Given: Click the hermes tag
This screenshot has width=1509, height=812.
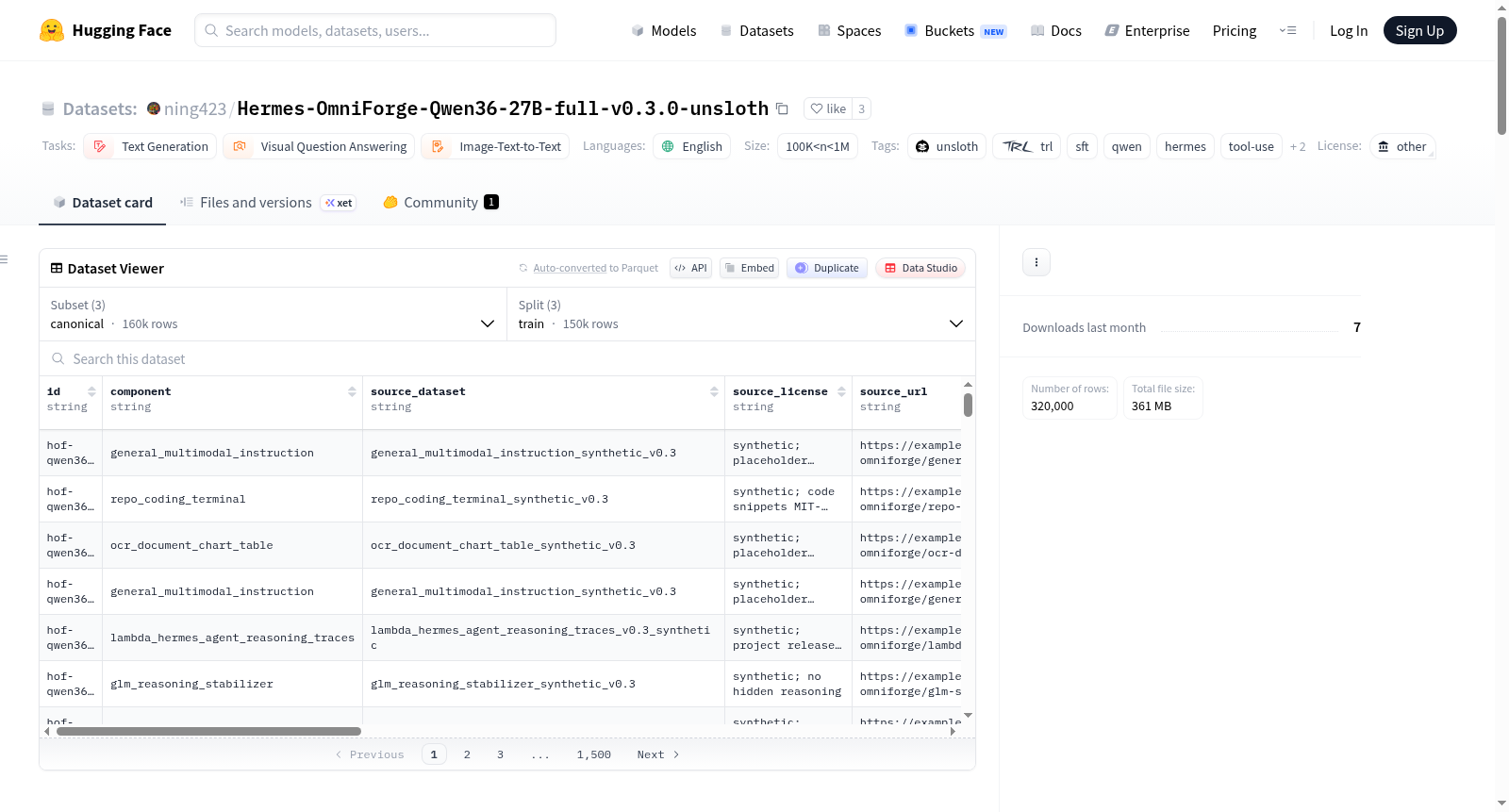Looking at the screenshot, I should pos(1186,146).
